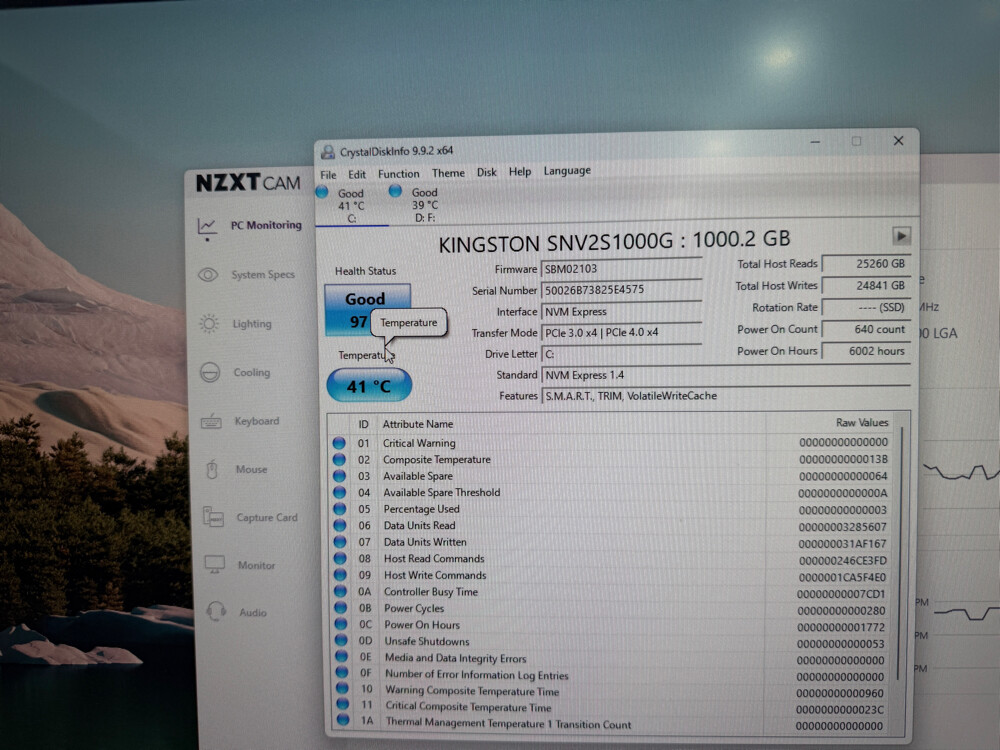Click the NZXT CAM logo
1000x750 pixels.
coord(247,183)
